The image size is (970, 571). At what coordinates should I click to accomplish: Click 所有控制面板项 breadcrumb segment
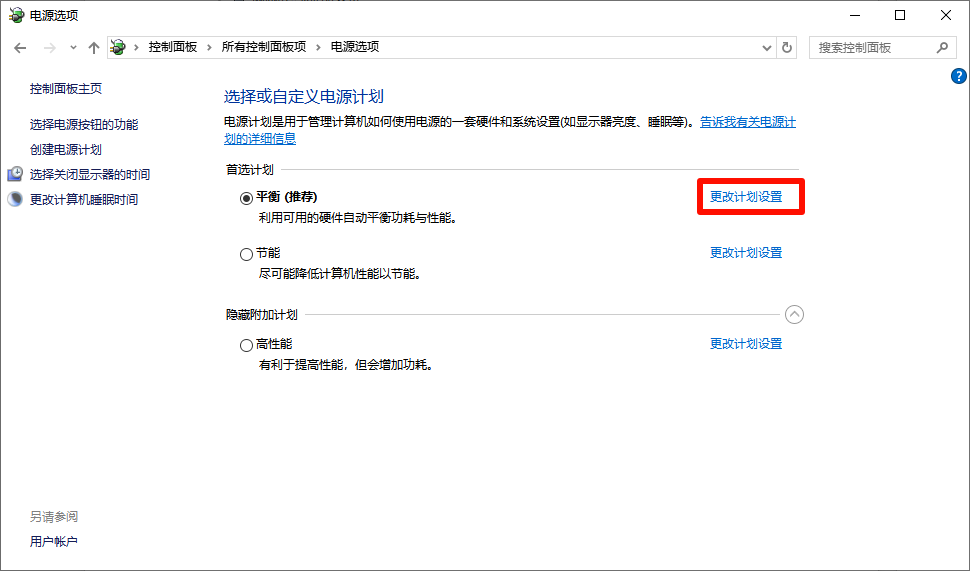[264, 47]
